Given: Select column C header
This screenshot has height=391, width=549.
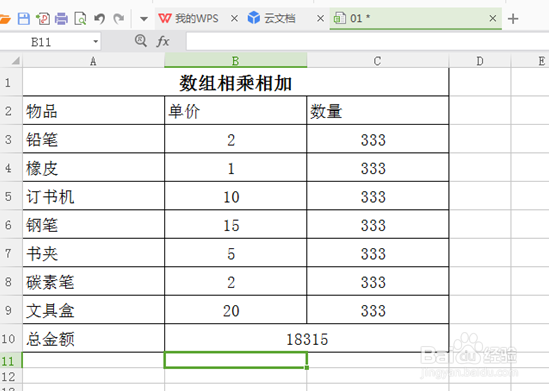Looking at the screenshot, I should click(377, 61).
